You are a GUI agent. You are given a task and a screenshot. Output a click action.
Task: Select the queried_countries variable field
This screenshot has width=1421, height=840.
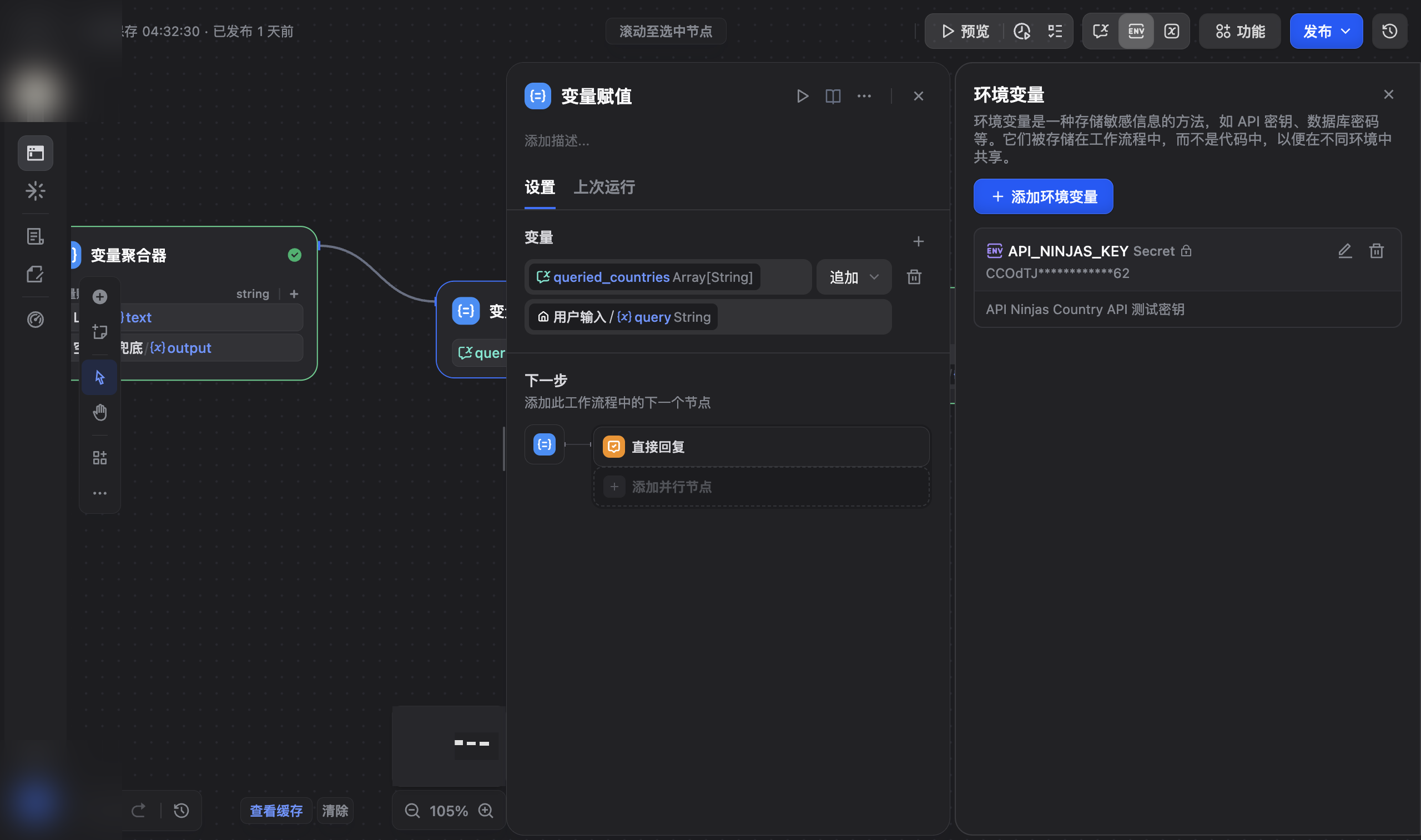tap(668, 277)
